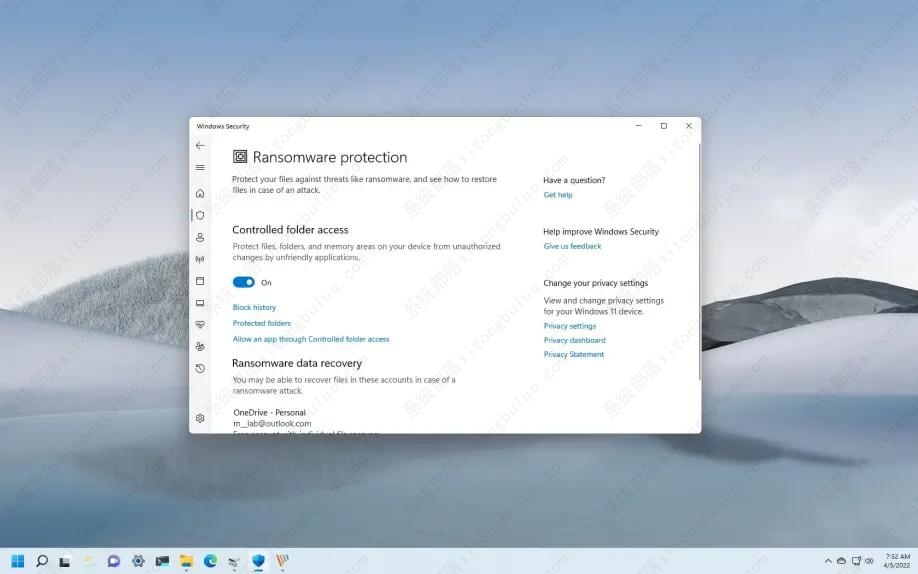The image size is (918, 574).
Task: Select Virus & threat protection shield icon
Action: [200, 215]
